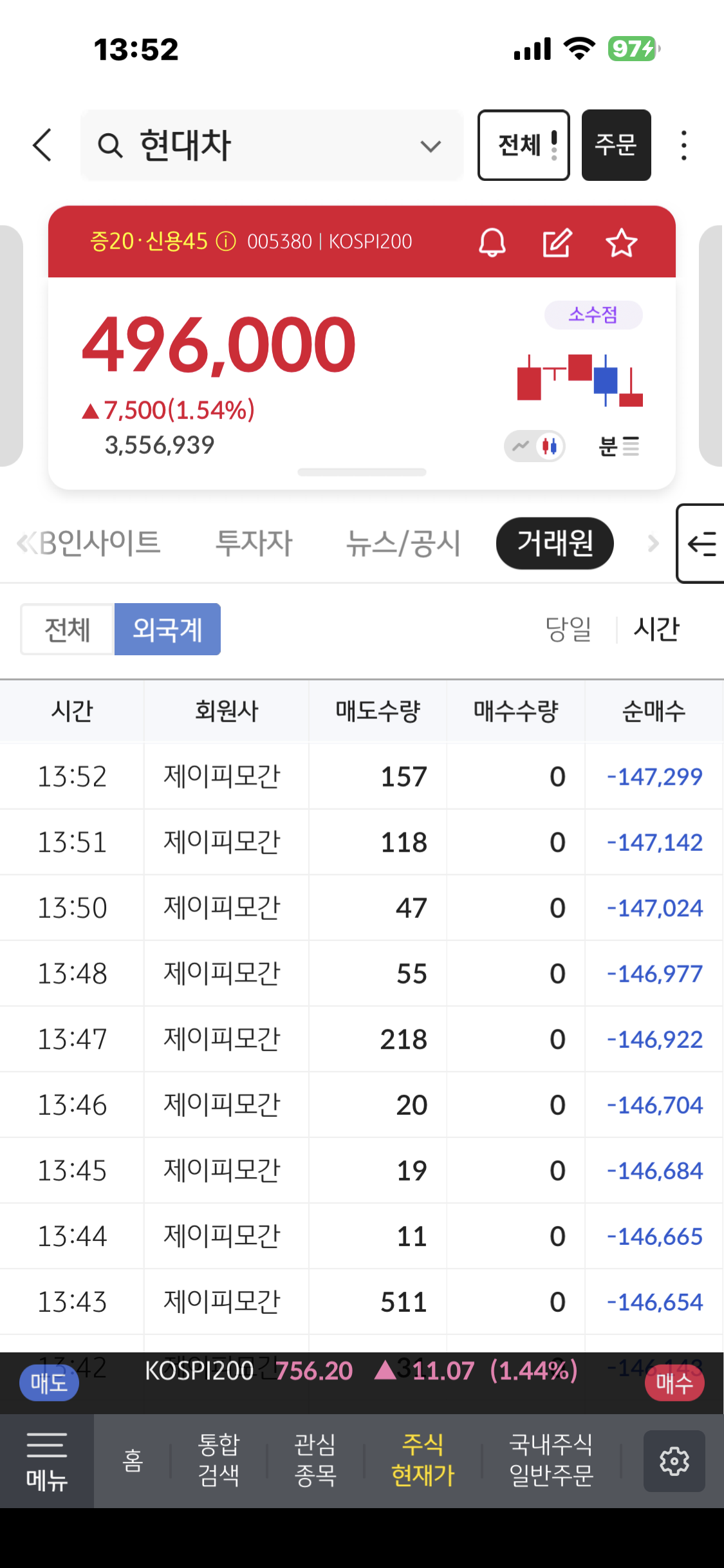This screenshot has width=724, height=1568.
Task: Switch to the 뉴스/공시 tab
Action: pyautogui.click(x=404, y=543)
